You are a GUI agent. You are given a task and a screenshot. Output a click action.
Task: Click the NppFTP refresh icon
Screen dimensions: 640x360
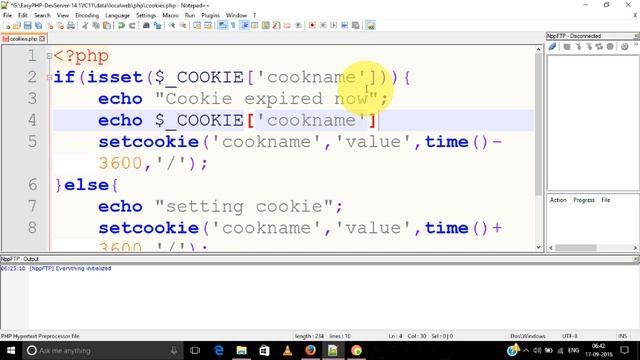(599, 47)
